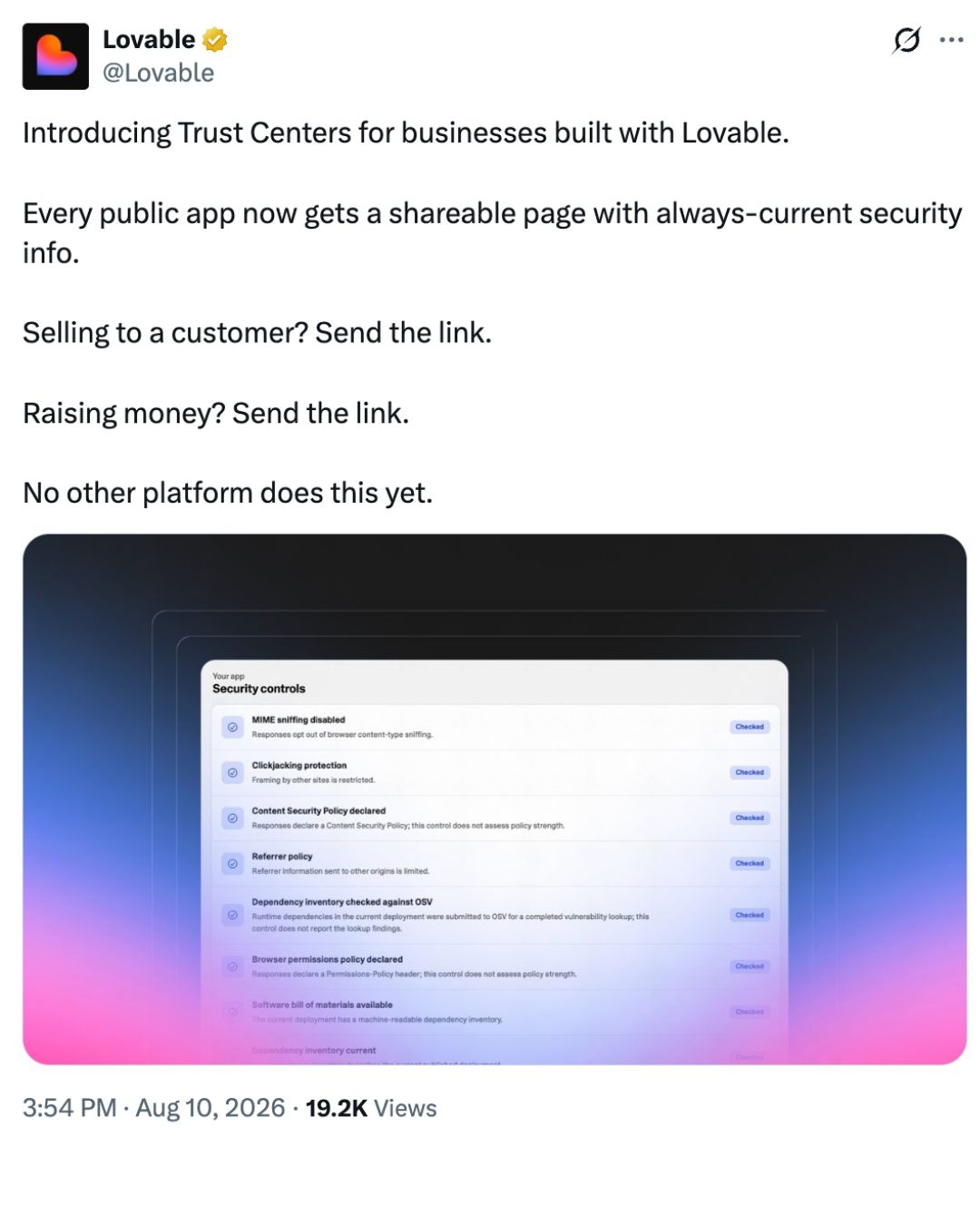The width and height of the screenshot is (980, 1225).
Task: Click the Software bill of materials available row
Action: [495, 1012]
